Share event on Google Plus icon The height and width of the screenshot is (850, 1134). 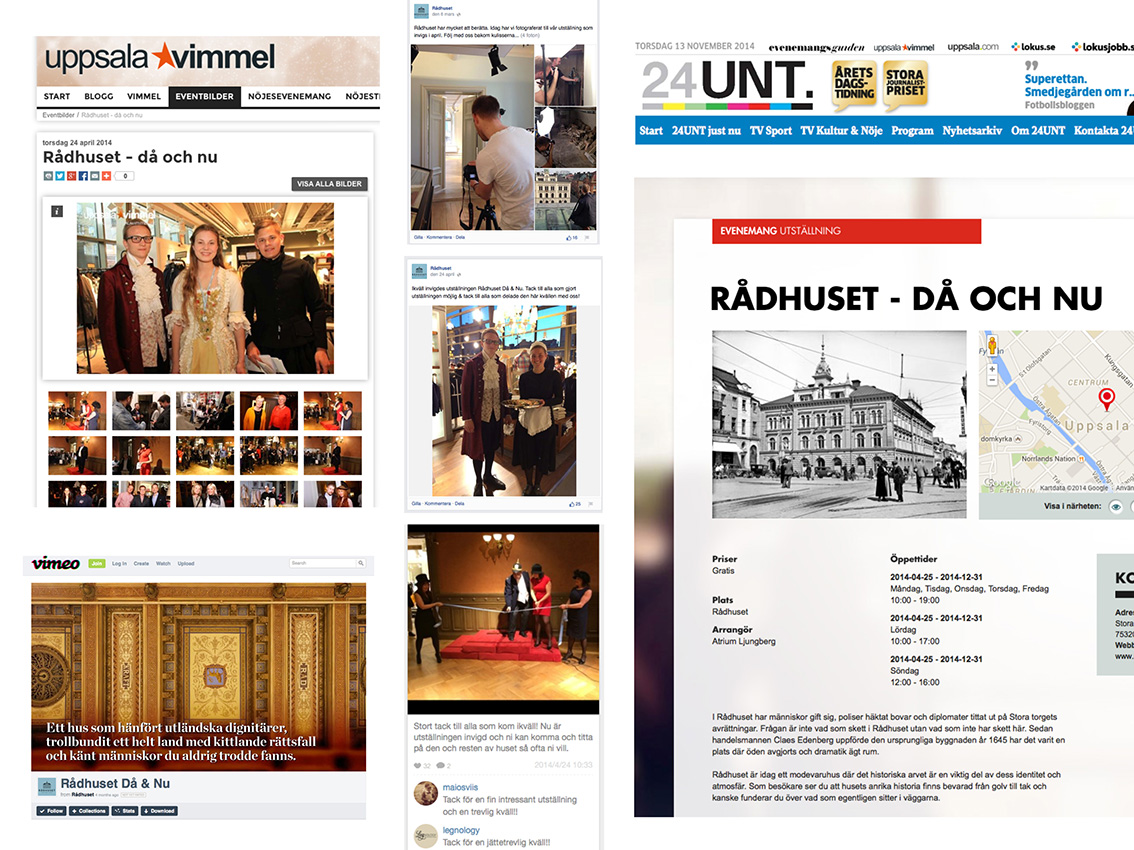point(72,176)
